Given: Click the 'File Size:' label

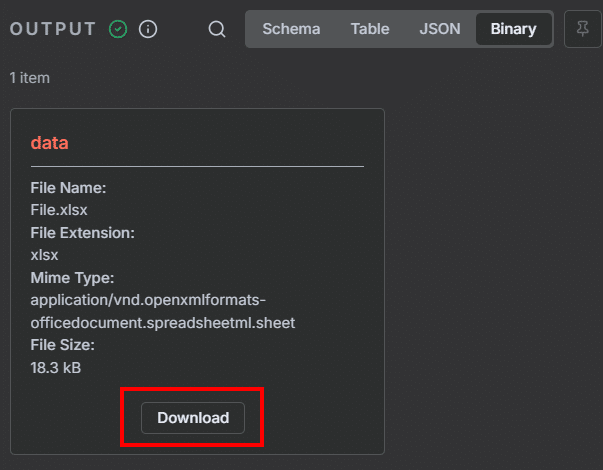Looking at the screenshot, I should 62,345.
